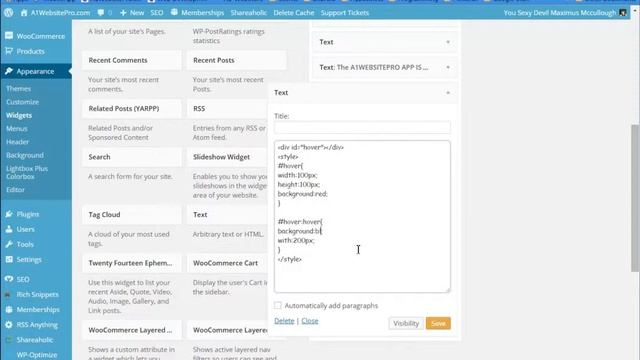This screenshot has width=640, height=360.
Task: Select the Slideshow Widget
Action: (x=227, y=157)
